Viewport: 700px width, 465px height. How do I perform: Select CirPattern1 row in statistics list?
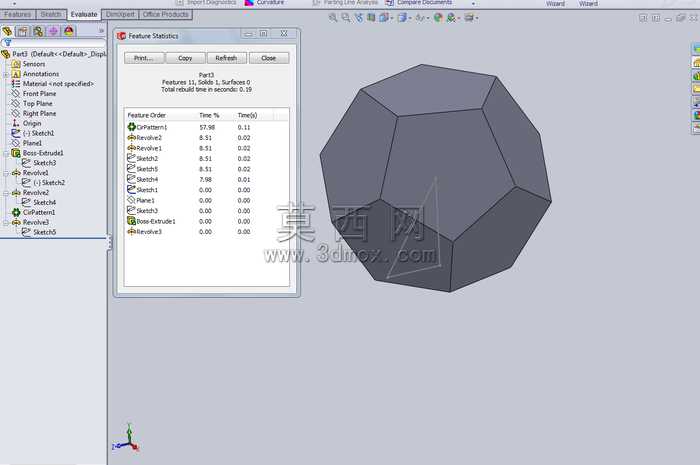206,127
